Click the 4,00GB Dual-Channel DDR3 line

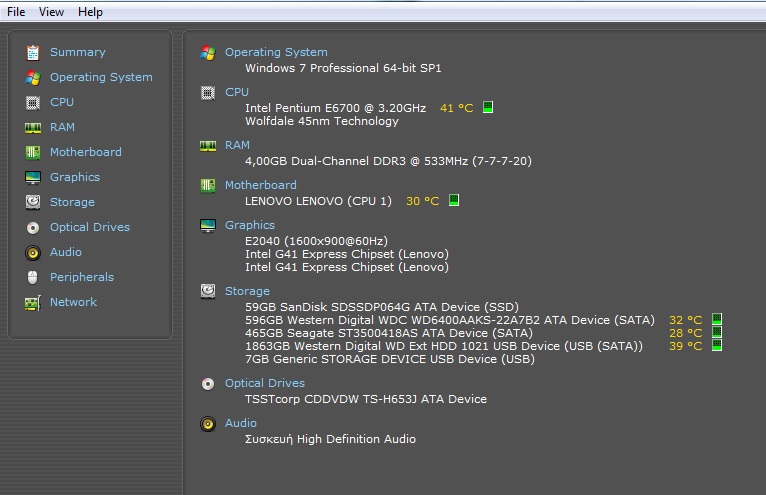[x=388, y=161]
